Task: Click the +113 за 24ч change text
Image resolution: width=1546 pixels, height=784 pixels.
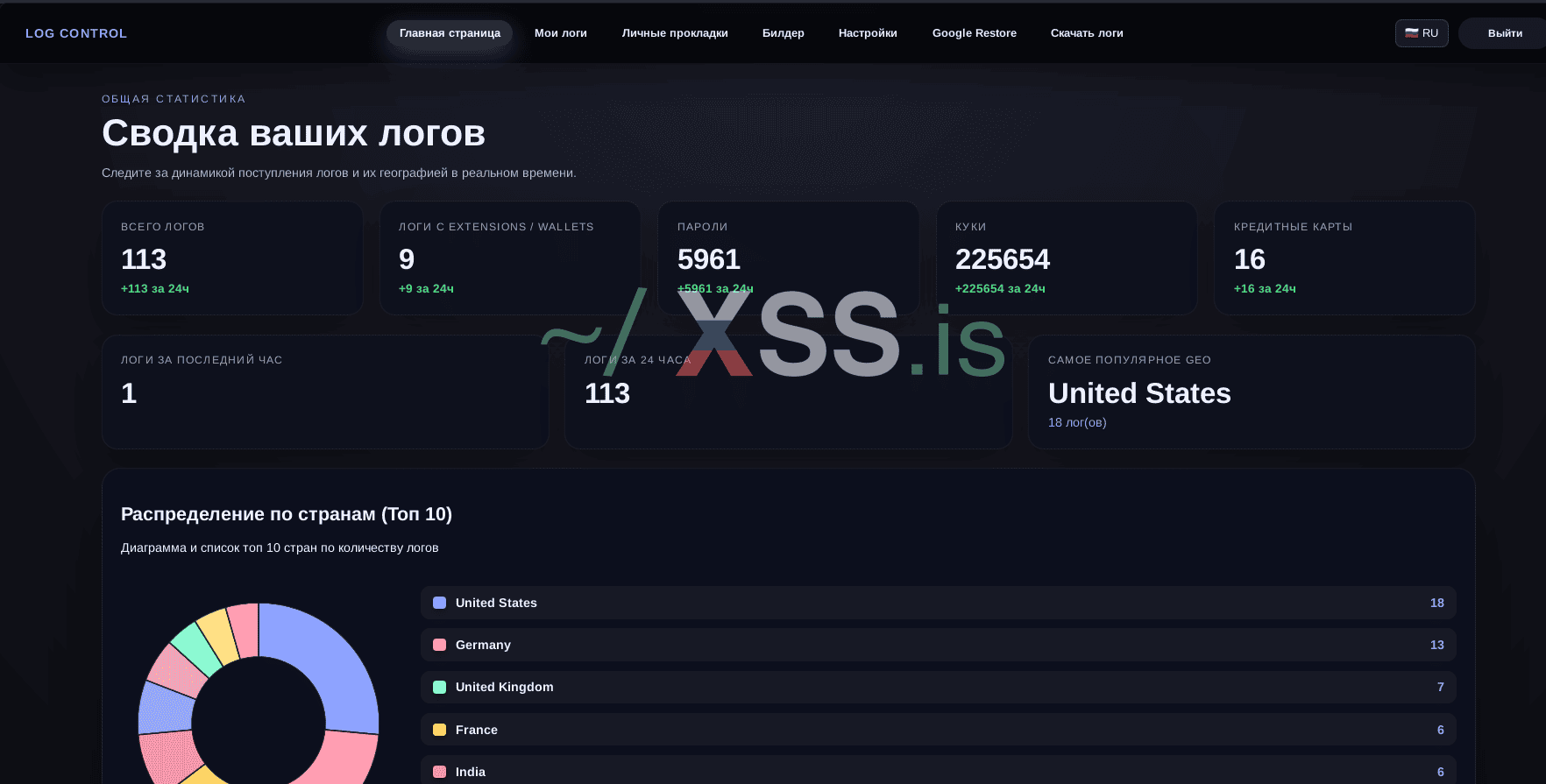Action: 155,288
